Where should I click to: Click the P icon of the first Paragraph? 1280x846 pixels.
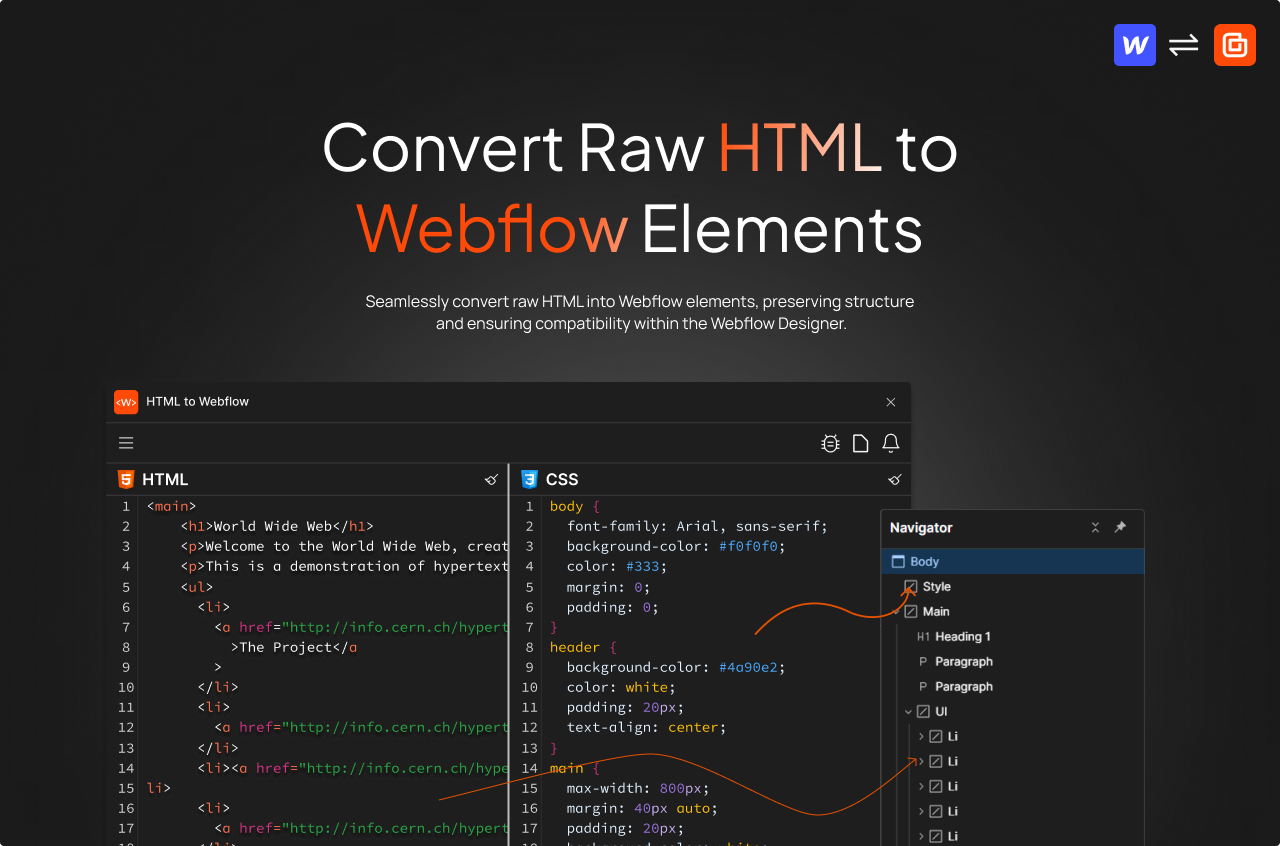(923, 662)
